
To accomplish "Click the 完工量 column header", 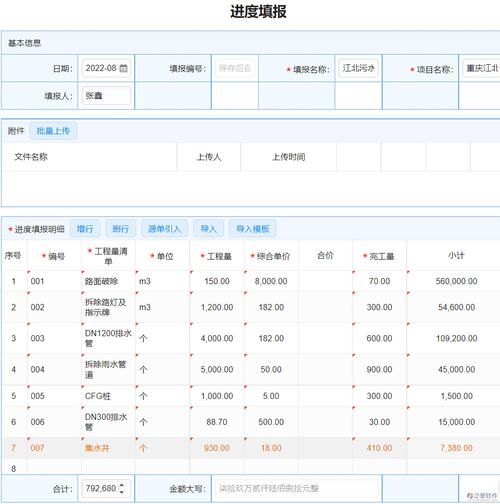I will click(379, 256).
